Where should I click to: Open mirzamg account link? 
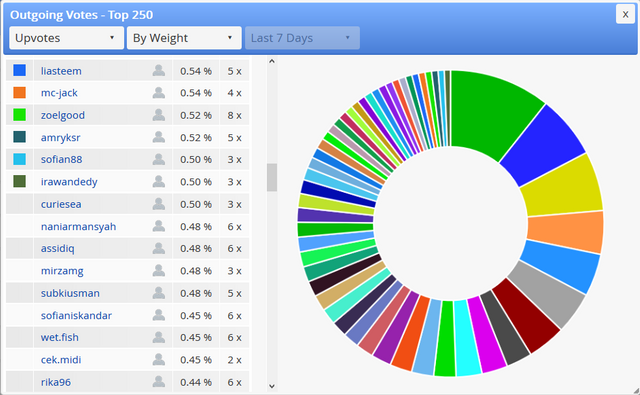pyautogui.click(x=62, y=271)
